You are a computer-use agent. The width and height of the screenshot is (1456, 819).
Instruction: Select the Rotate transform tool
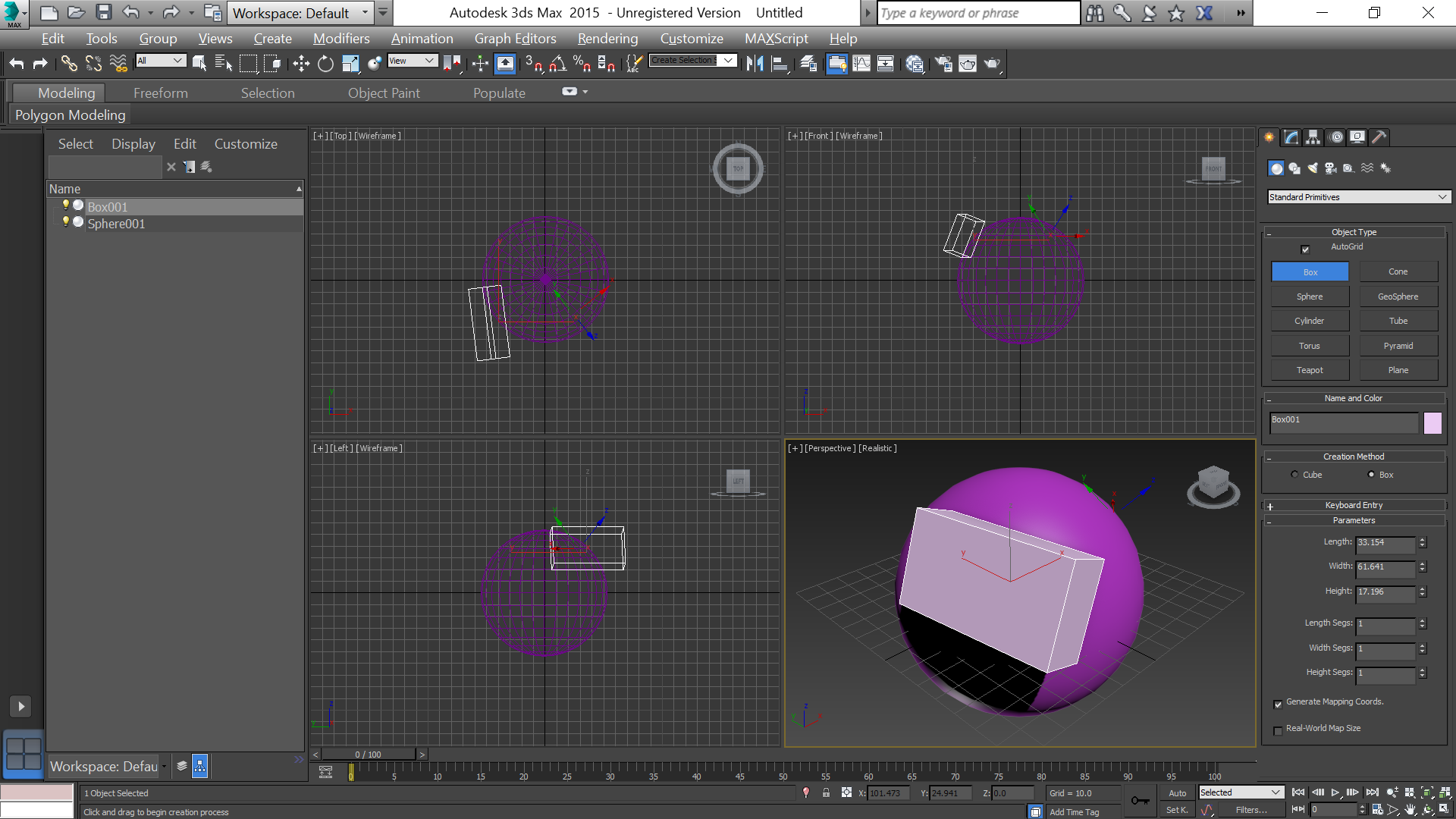tap(325, 64)
